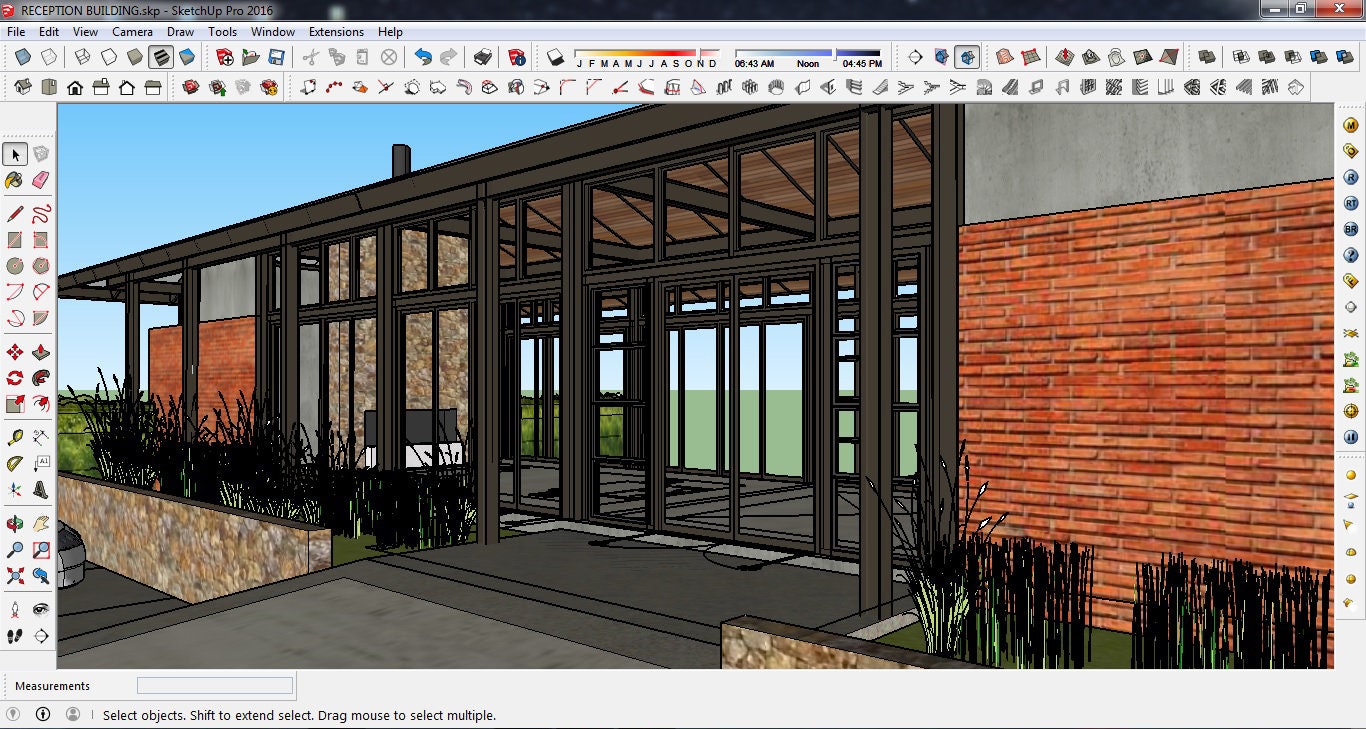The image size is (1366, 729).
Task: Toggle shadows on or off
Action: coord(555,57)
